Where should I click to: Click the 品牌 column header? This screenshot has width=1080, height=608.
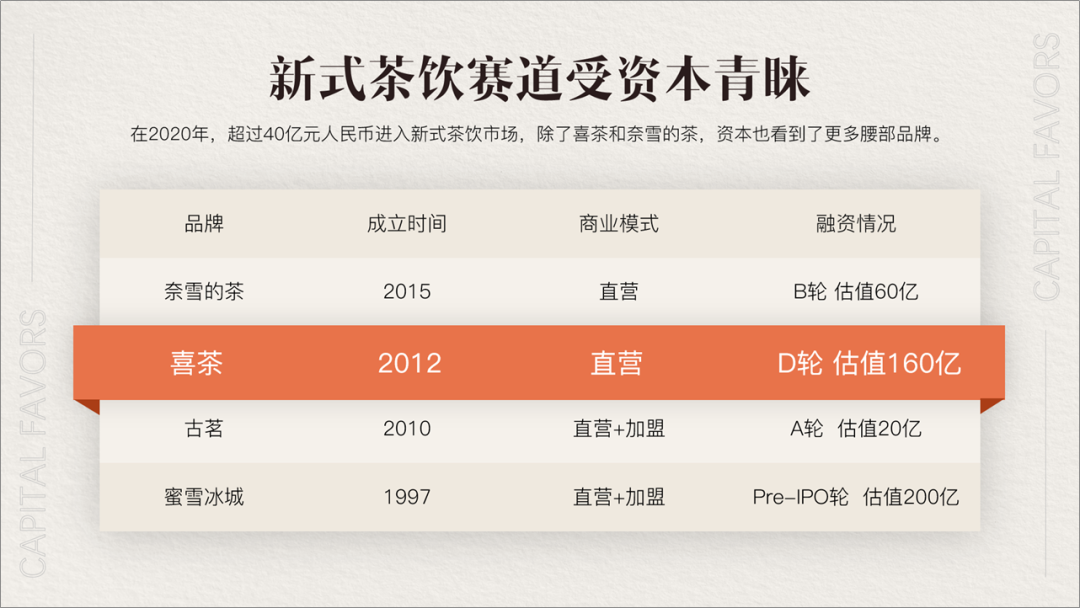204,224
